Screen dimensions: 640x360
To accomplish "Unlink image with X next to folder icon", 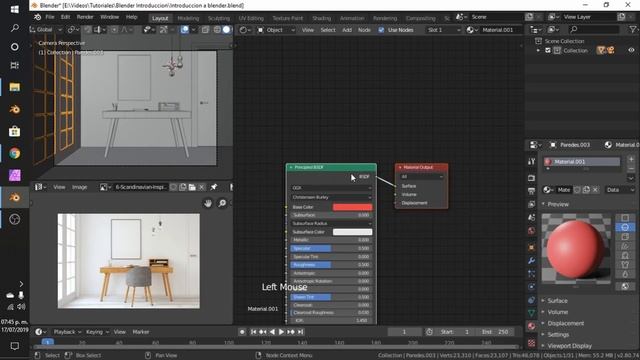I will pos(201,187).
